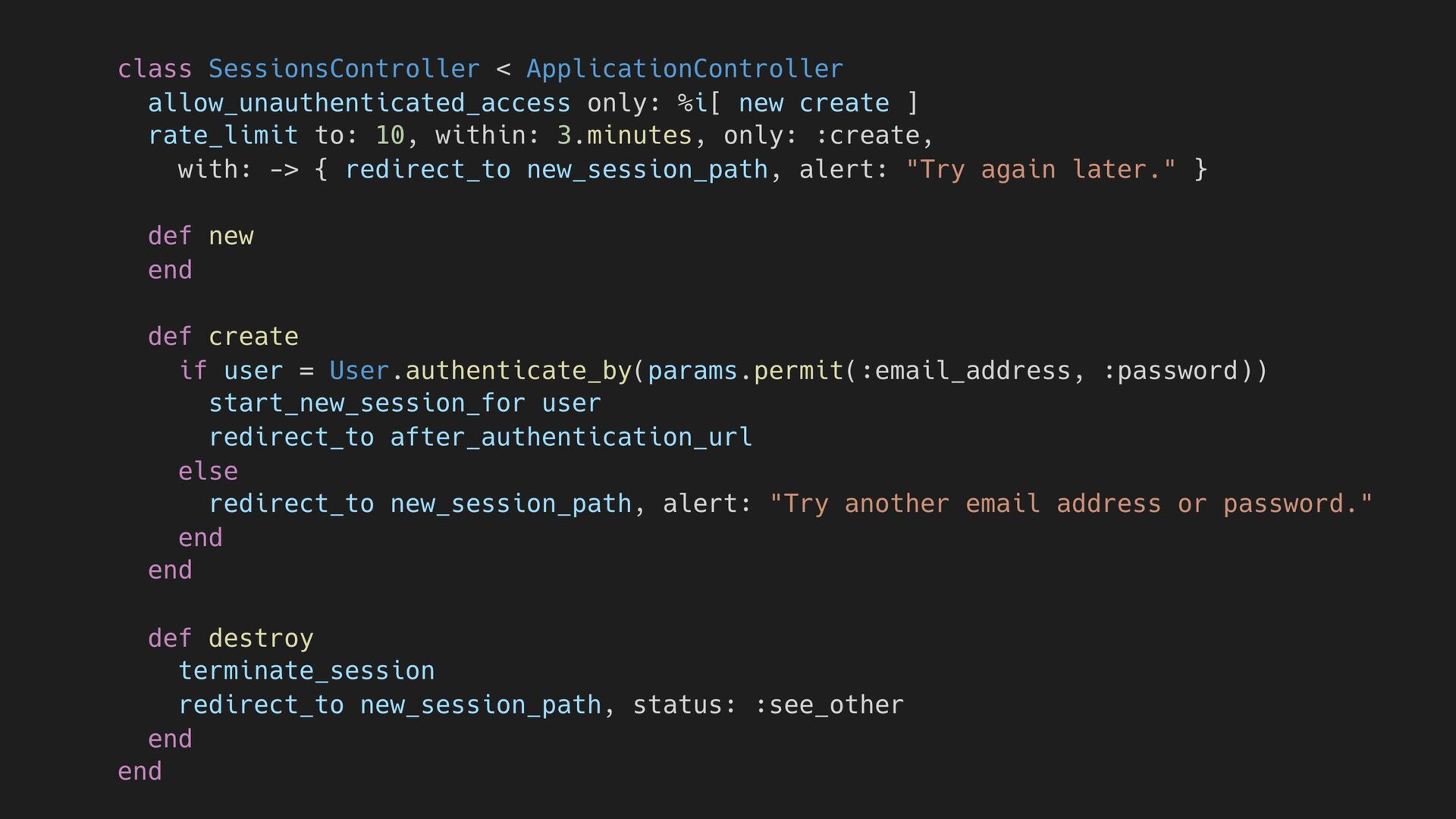This screenshot has width=1456, height=819.
Task: Click the "Try again later." string
Action: coord(1040,170)
